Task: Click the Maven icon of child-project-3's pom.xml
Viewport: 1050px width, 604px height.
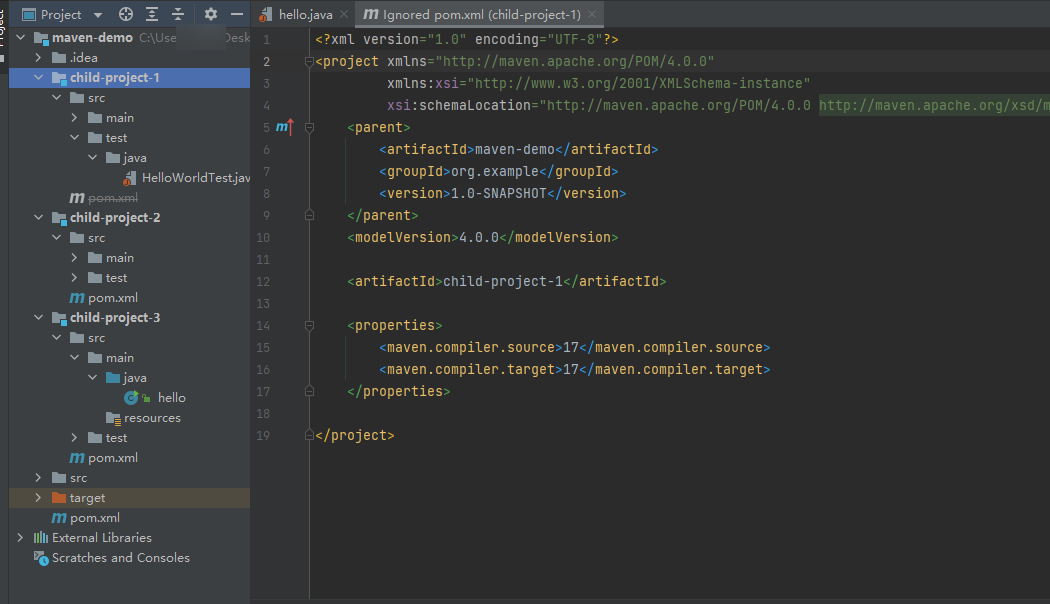Action: click(x=77, y=458)
